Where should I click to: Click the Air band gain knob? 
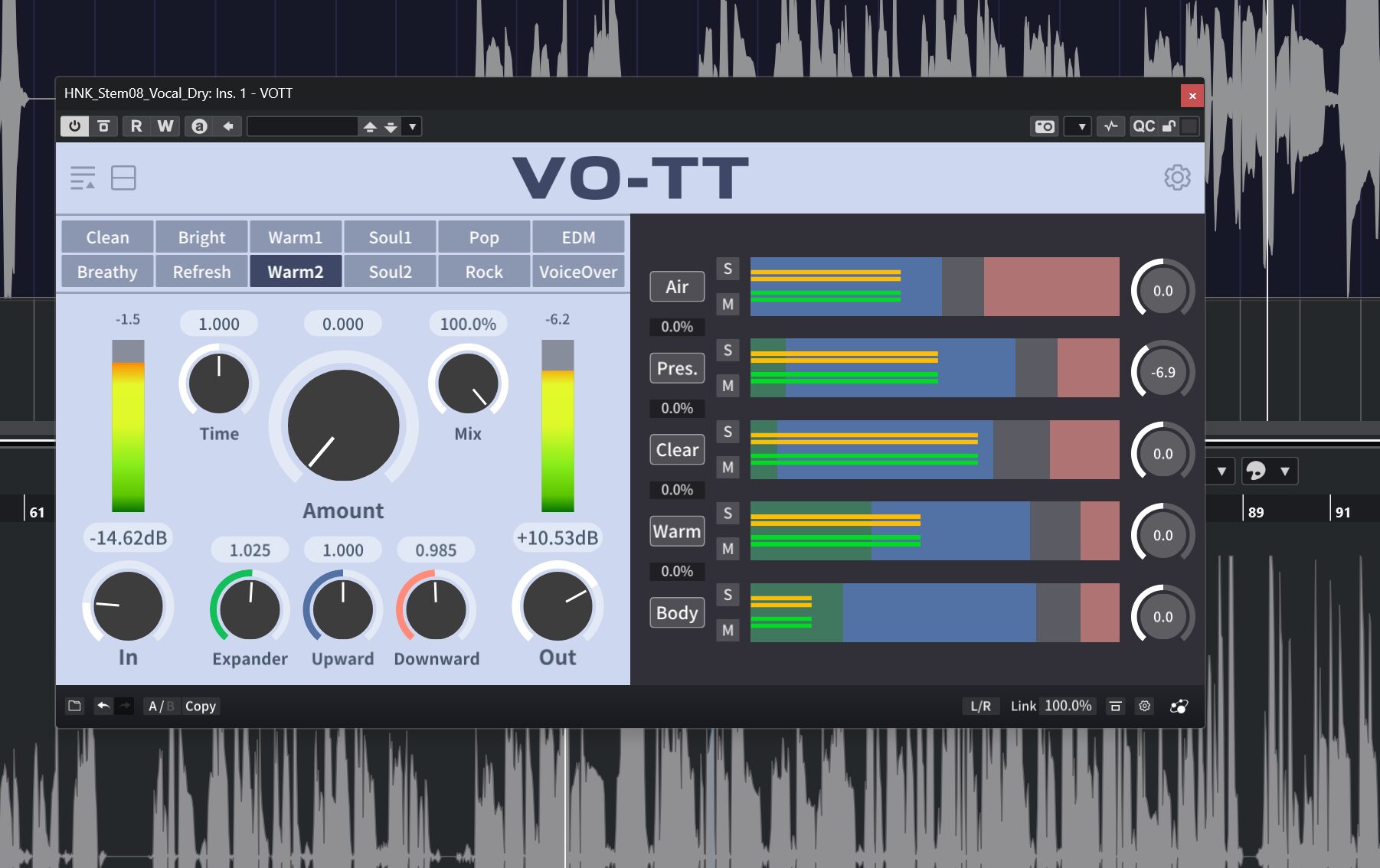(1163, 291)
